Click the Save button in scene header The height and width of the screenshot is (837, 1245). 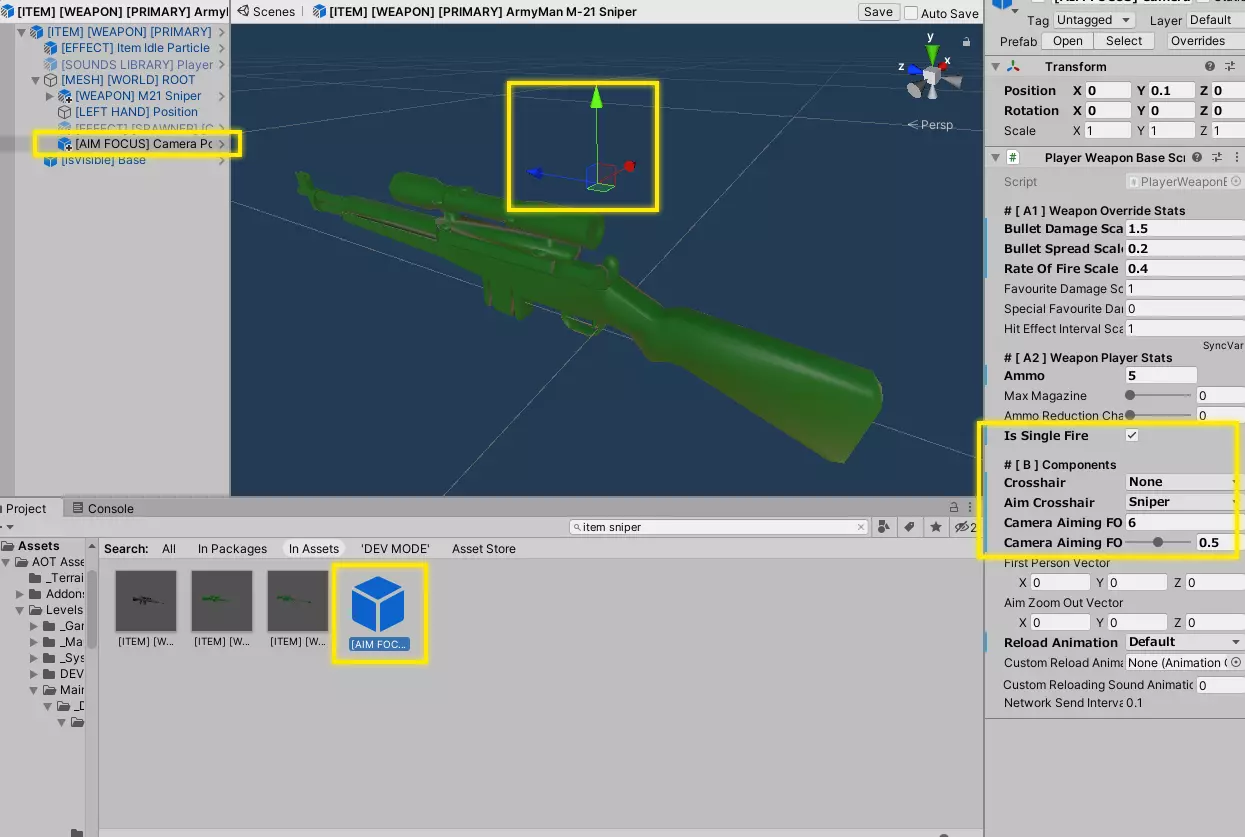(x=878, y=12)
